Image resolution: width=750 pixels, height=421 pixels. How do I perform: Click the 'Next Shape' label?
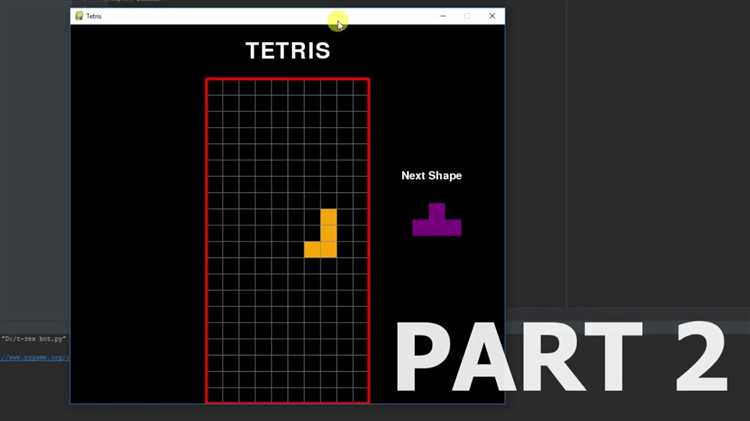click(431, 176)
